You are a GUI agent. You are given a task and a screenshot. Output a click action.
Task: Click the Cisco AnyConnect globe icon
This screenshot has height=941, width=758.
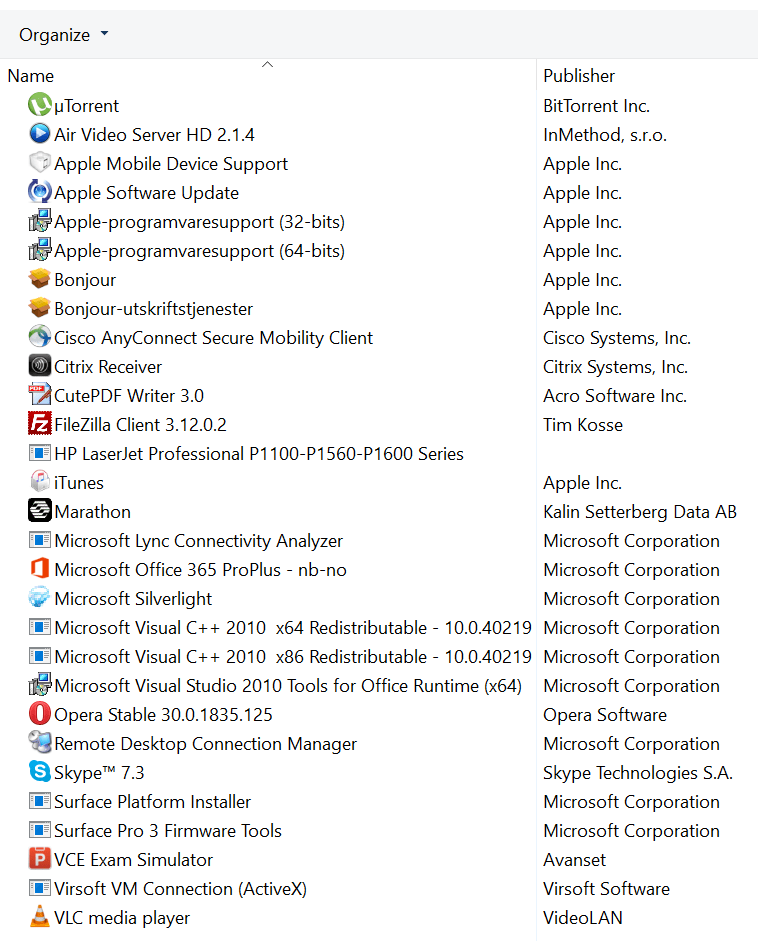pyautogui.click(x=39, y=337)
